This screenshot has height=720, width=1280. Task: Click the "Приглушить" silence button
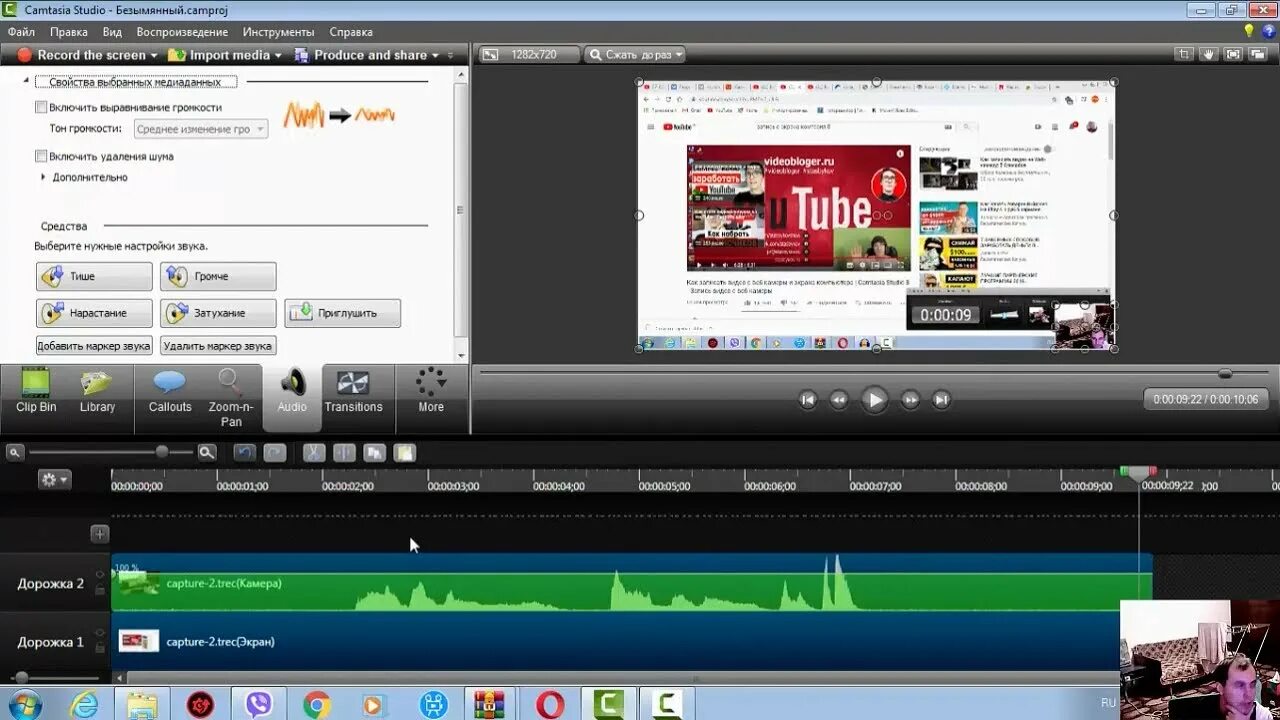coord(342,313)
